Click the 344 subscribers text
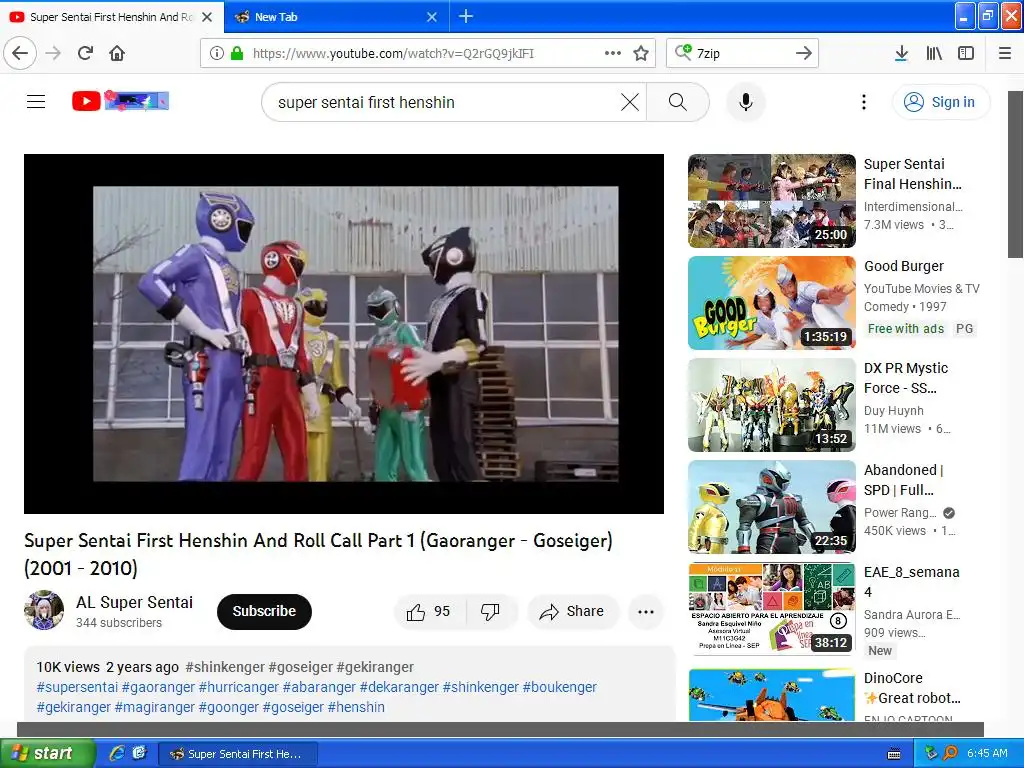The image size is (1024, 768). click(119, 622)
